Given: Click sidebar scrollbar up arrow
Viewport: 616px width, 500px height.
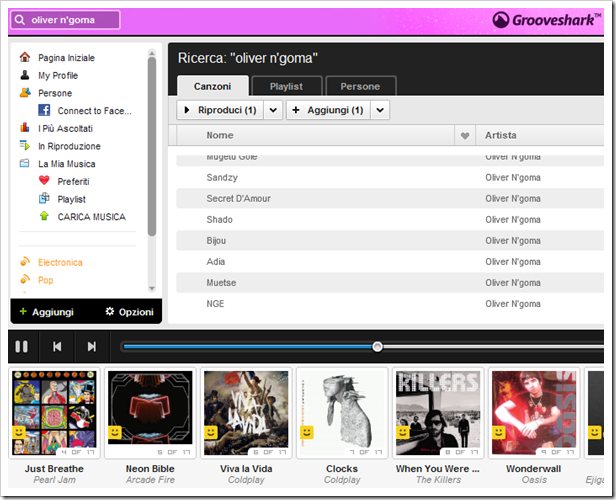Looking at the screenshot, I should (152, 53).
